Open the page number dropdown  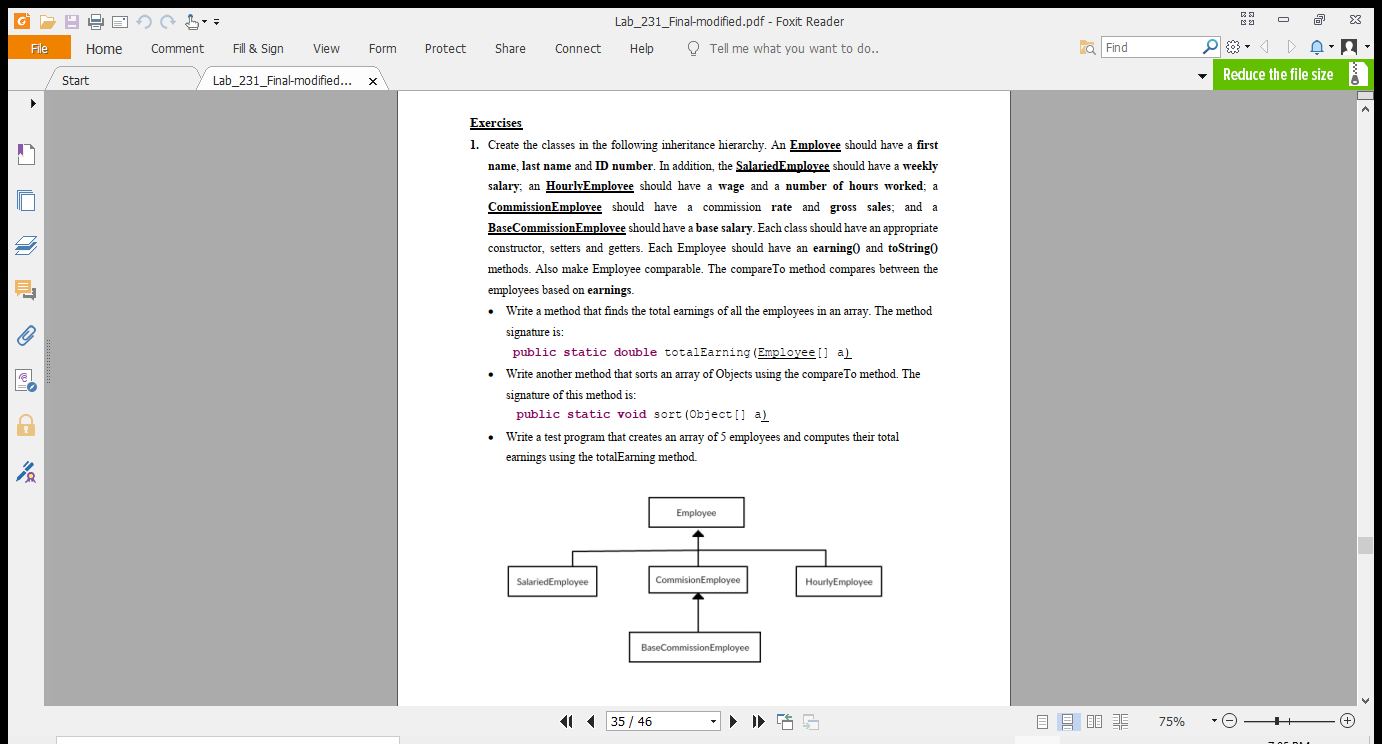[713, 720]
